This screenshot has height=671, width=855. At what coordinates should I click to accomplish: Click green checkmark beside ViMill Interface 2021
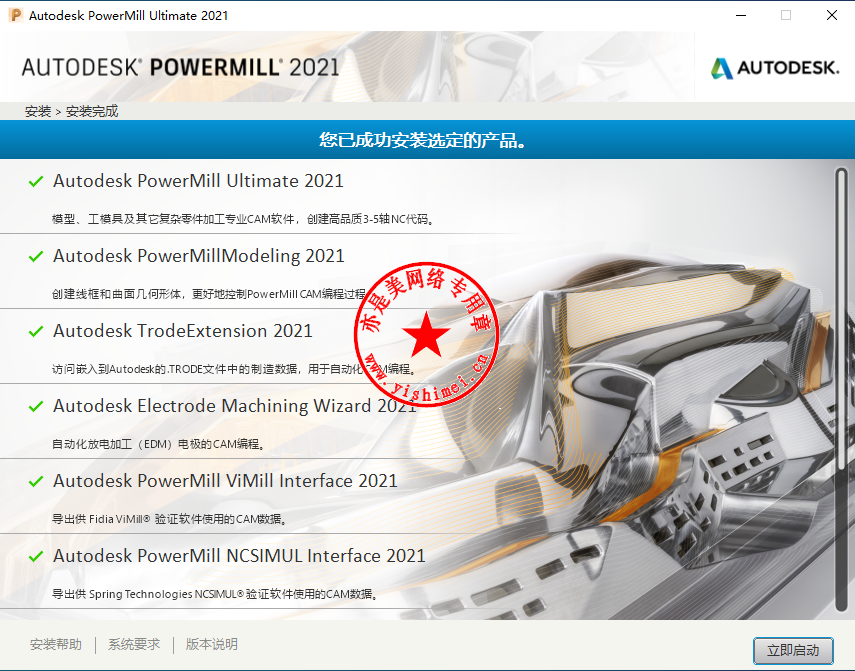click(36, 481)
